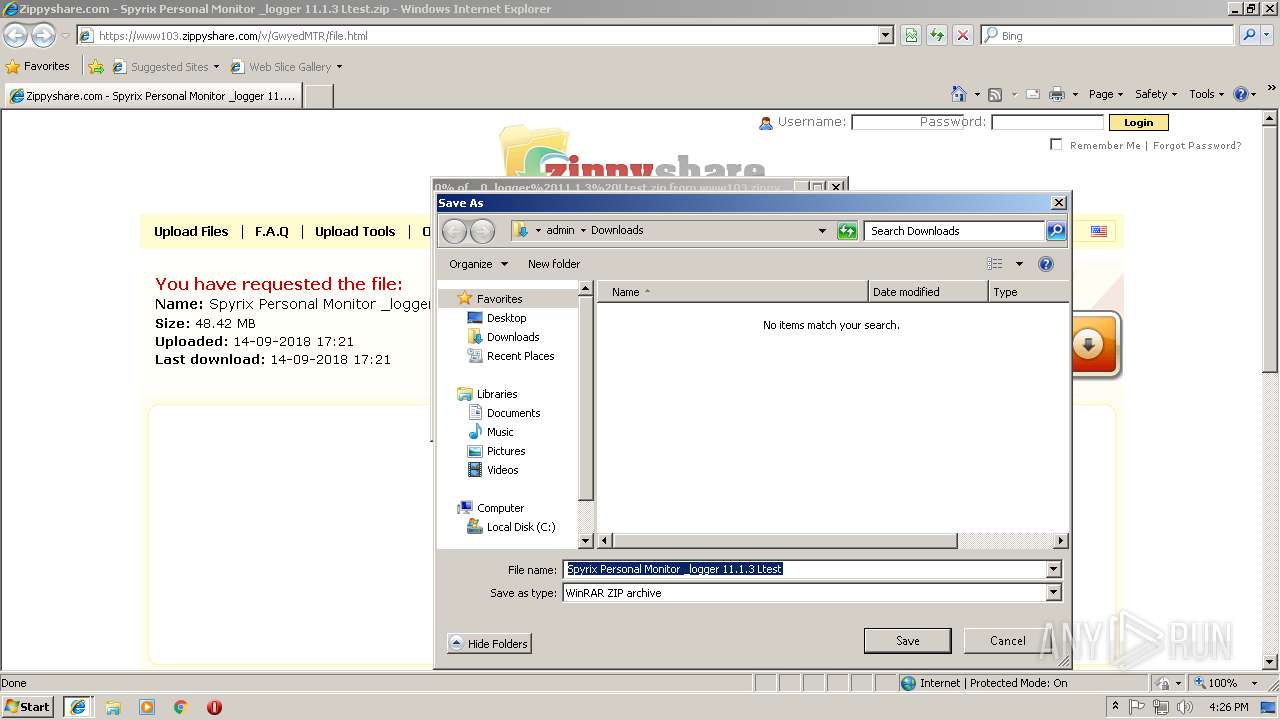Click the Compatibility View icon beside address bar
Screen dimensions: 1280x720
(911, 35)
